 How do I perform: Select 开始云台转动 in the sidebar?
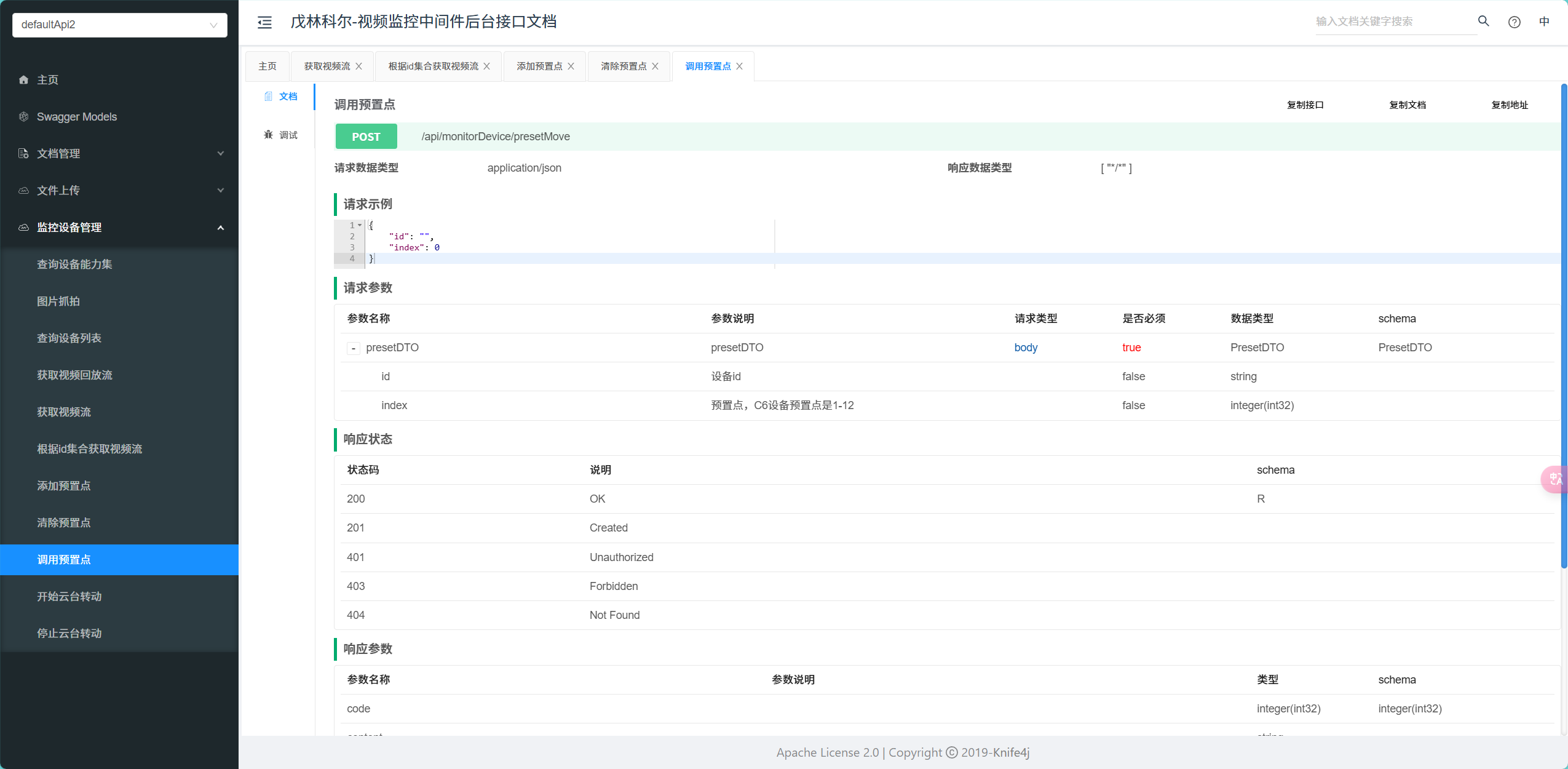coord(69,597)
